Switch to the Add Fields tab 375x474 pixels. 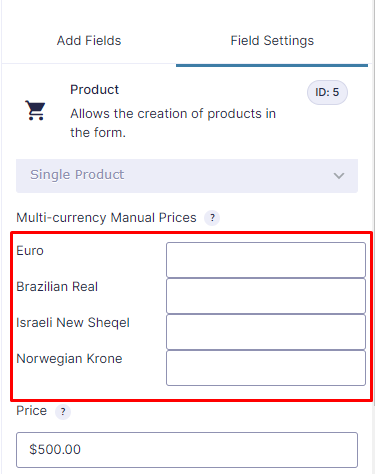pyautogui.click(x=89, y=41)
